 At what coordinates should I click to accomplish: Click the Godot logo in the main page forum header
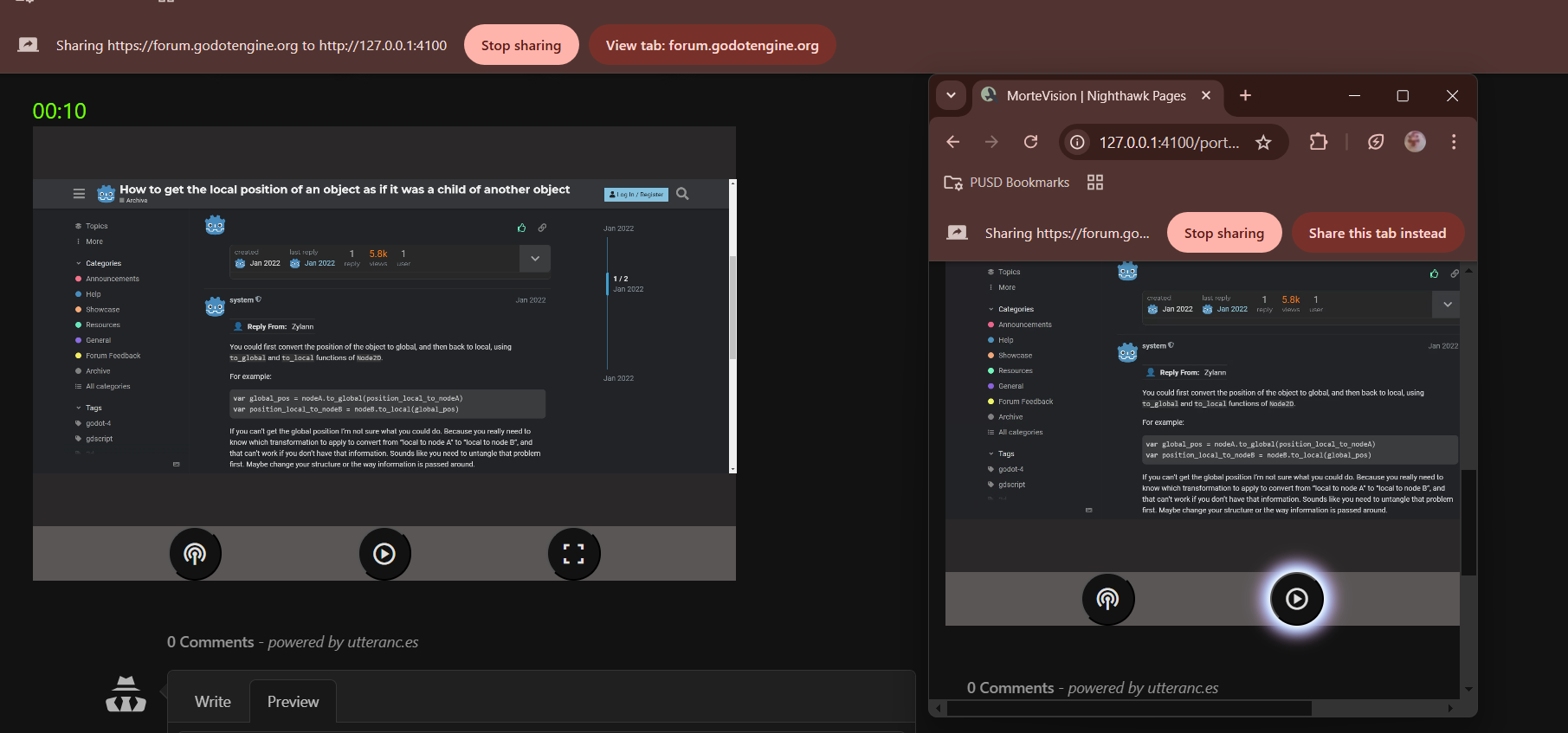coord(106,194)
